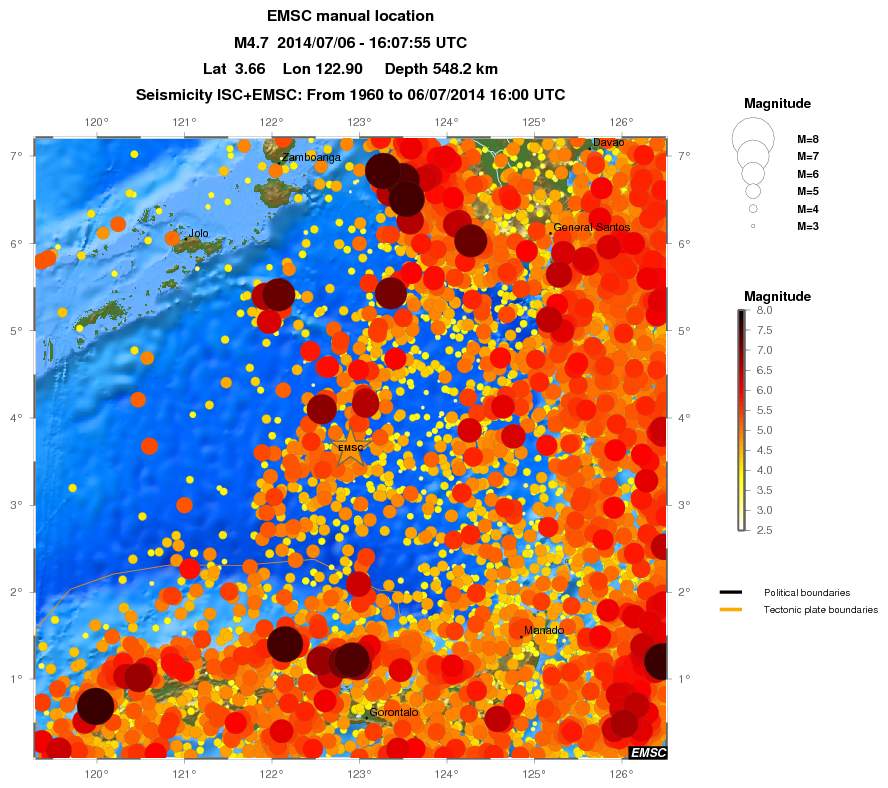Click the magnitude color scale bar

tap(742, 420)
